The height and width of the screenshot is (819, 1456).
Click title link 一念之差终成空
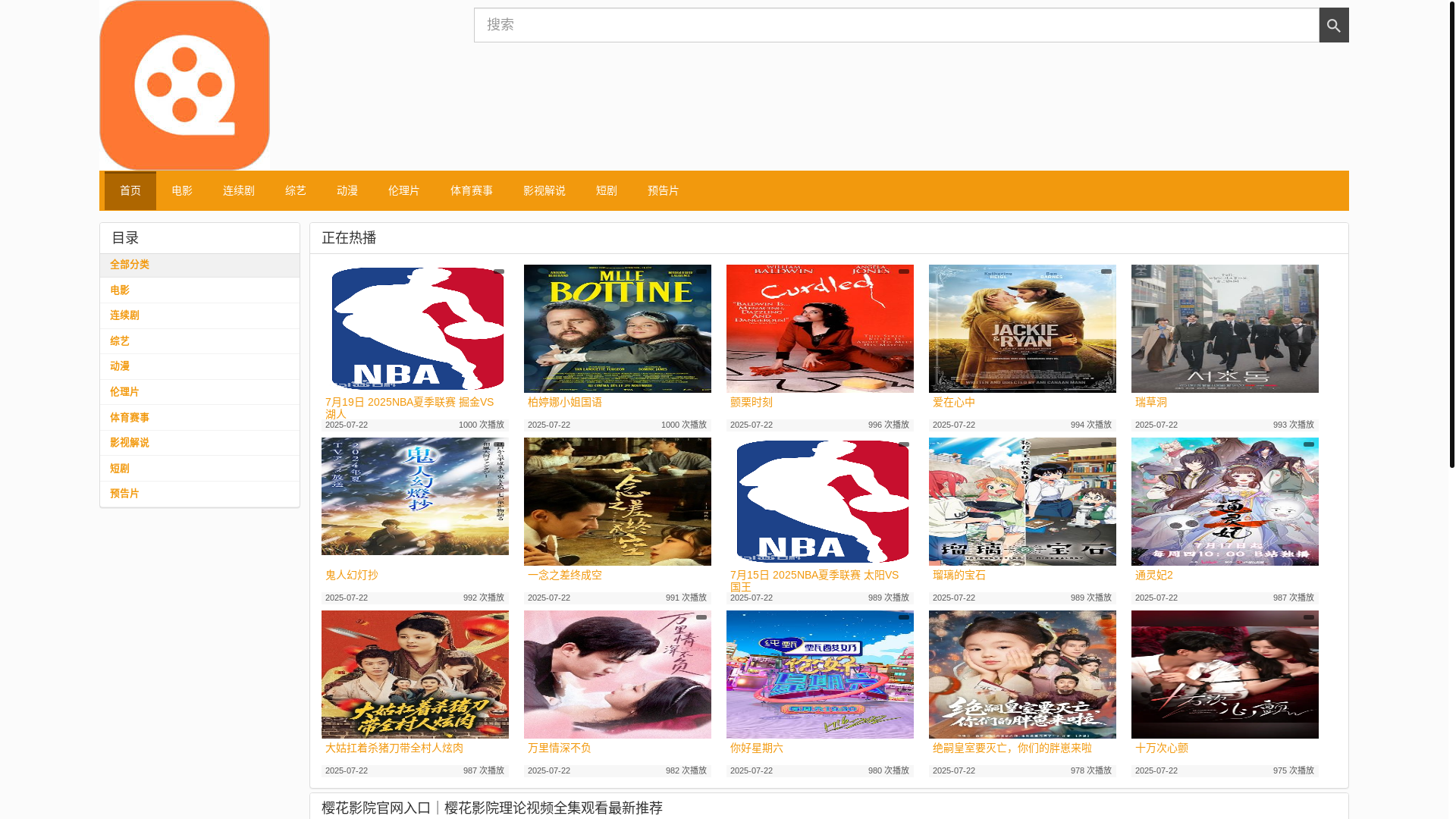coord(565,575)
